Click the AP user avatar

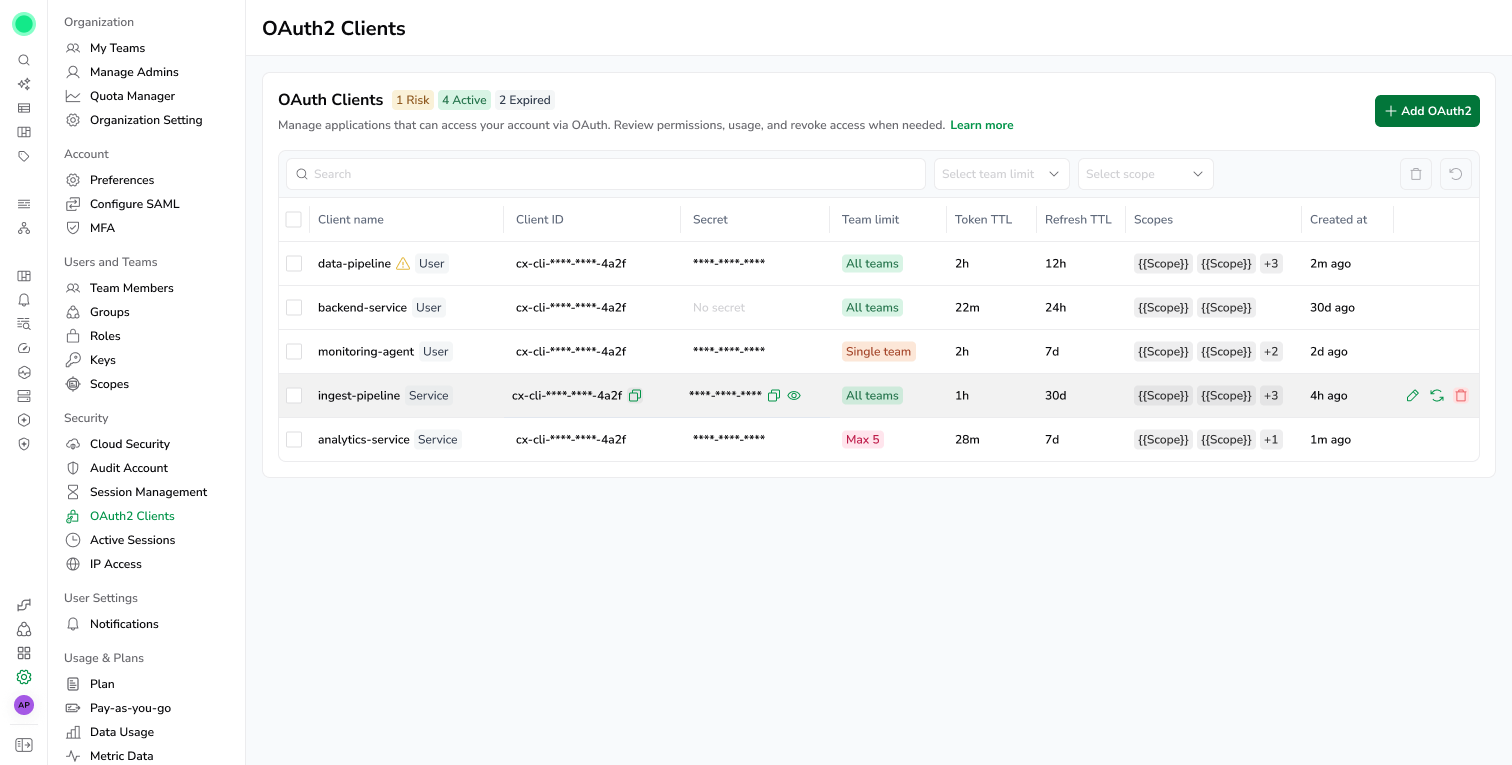24,705
